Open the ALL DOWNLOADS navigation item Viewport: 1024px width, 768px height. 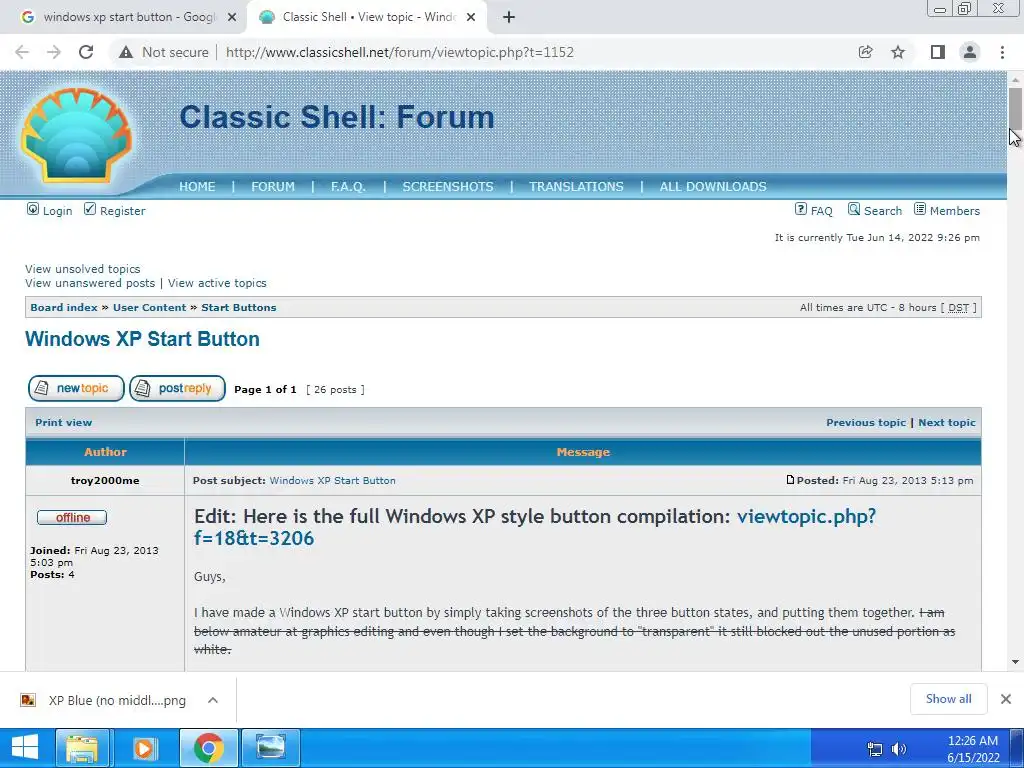pyautogui.click(x=713, y=187)
